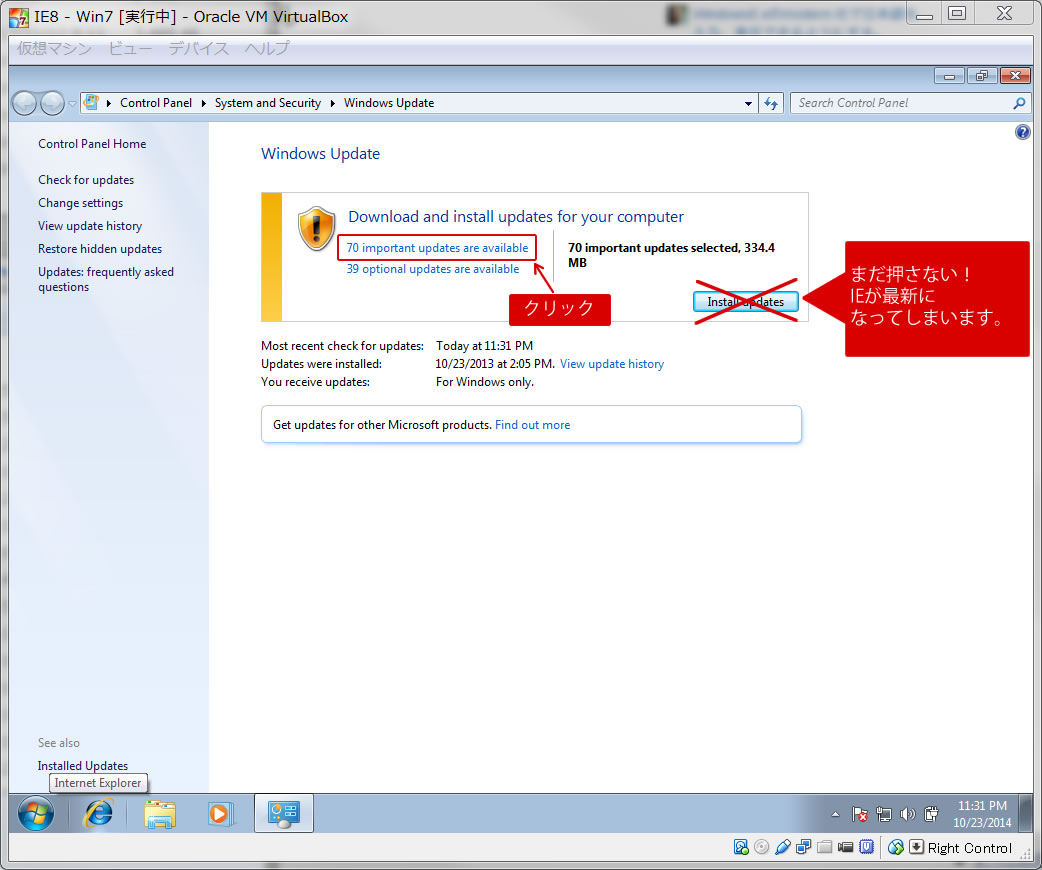Click the Back navigation arrow
The image size is (1042, 870).
pos(25,103)
